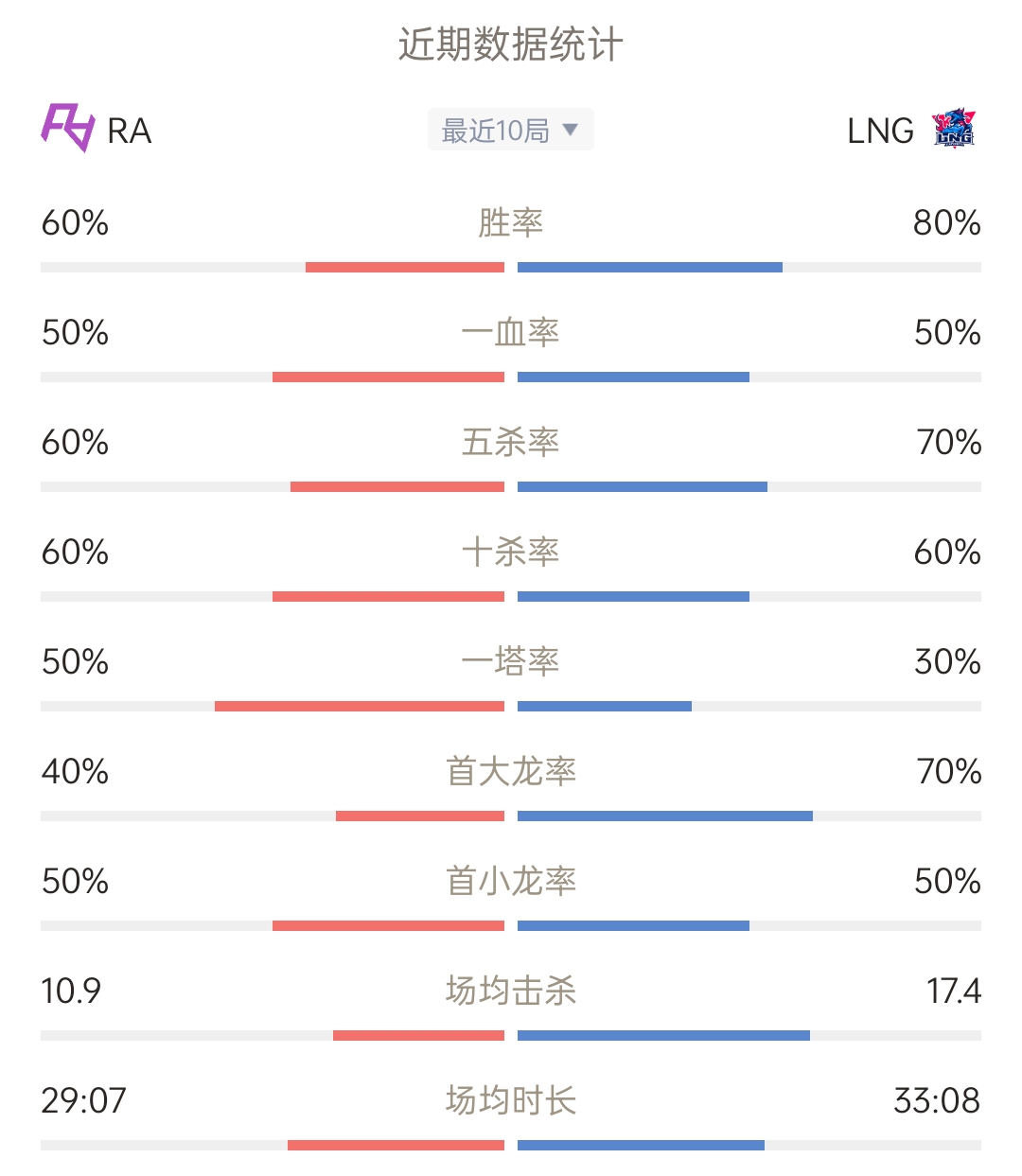Click the blue LNG 场均击杀 bar
Image resolution: width=1022 pixels, height=1176 pixels.
click(663, 1036)
